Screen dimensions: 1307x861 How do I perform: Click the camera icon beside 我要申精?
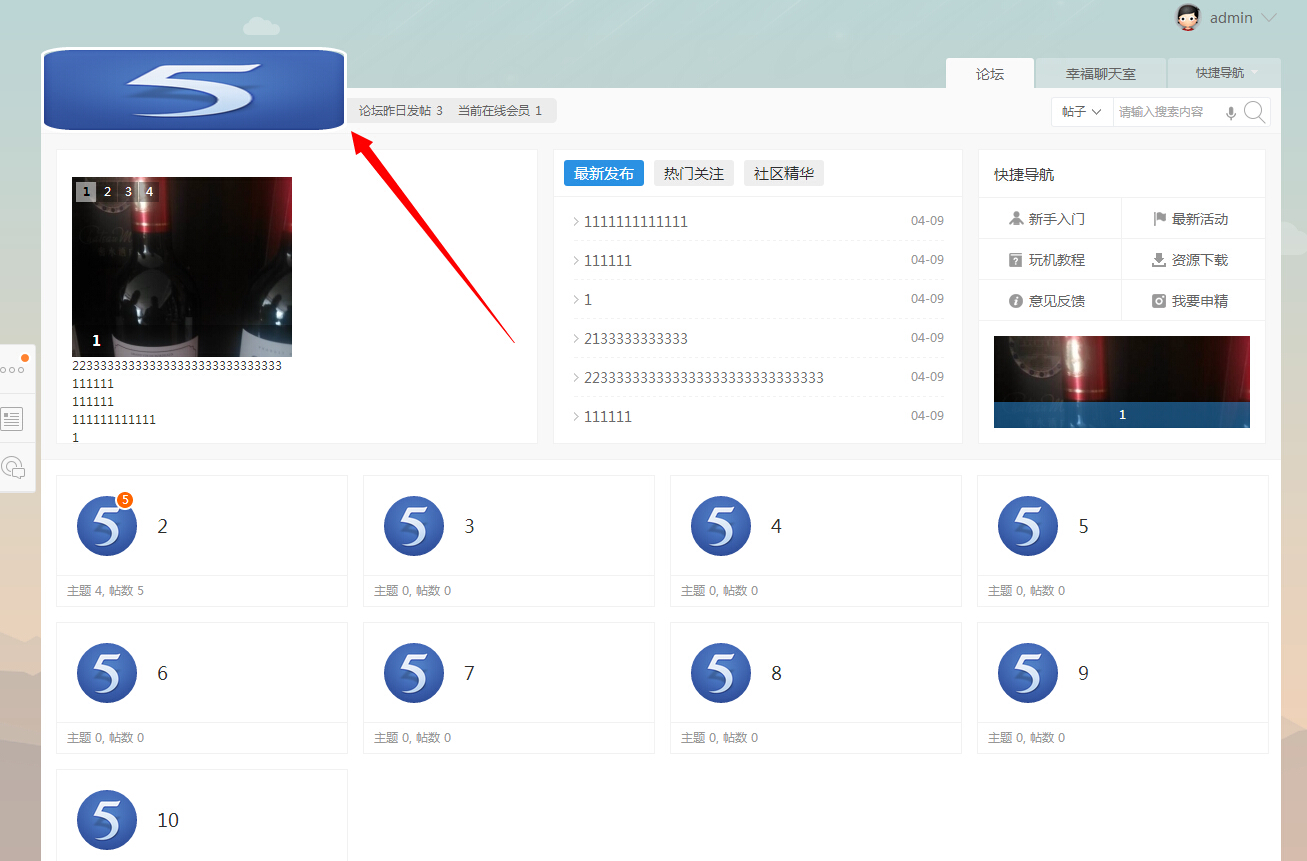pos(1159,301)
